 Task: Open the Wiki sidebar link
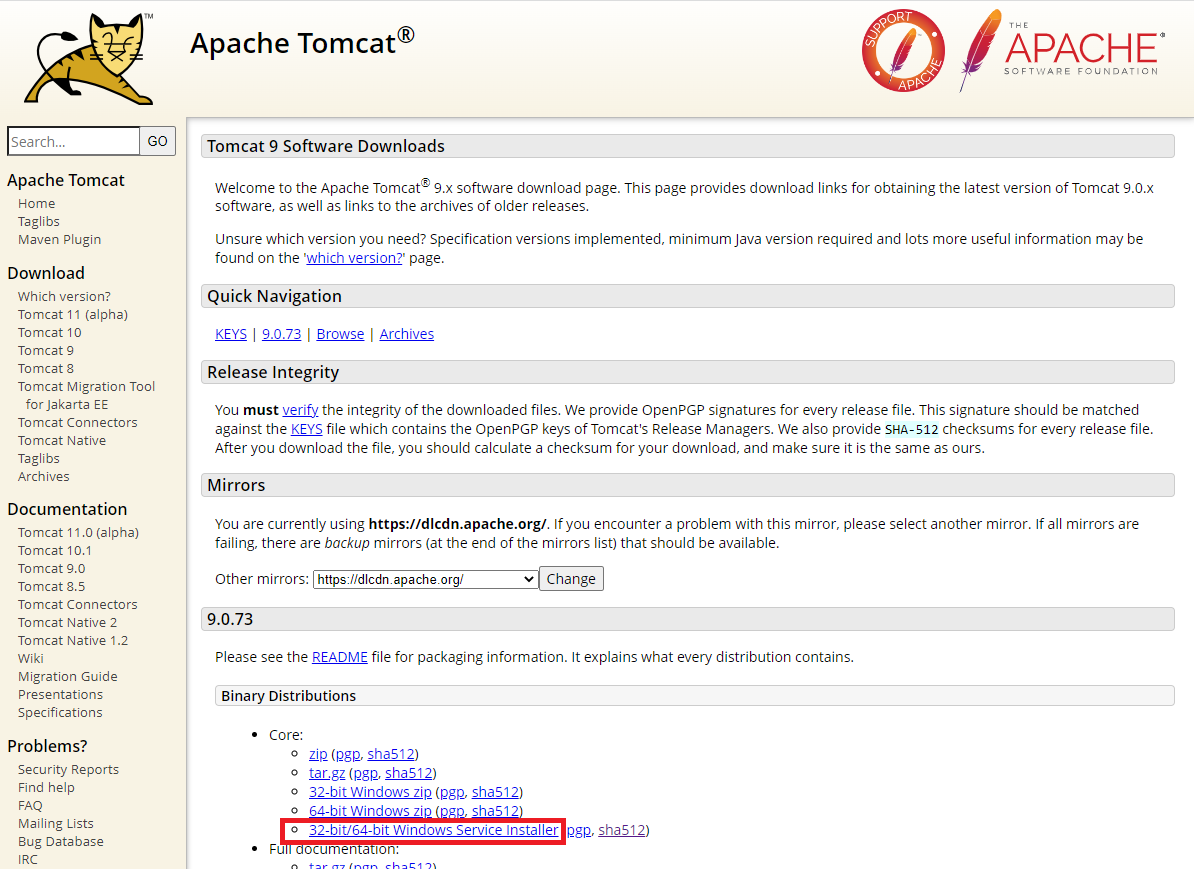click(x=30, y=659)
